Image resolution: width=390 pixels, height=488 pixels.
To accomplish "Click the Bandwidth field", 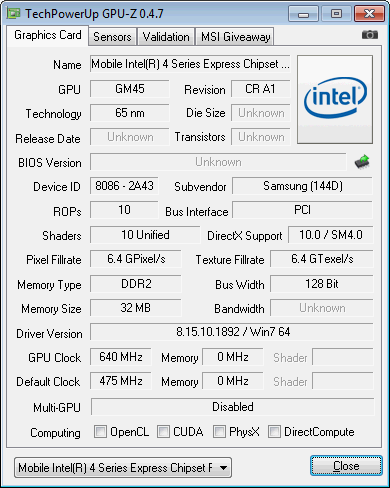I will tap(322, 308).
